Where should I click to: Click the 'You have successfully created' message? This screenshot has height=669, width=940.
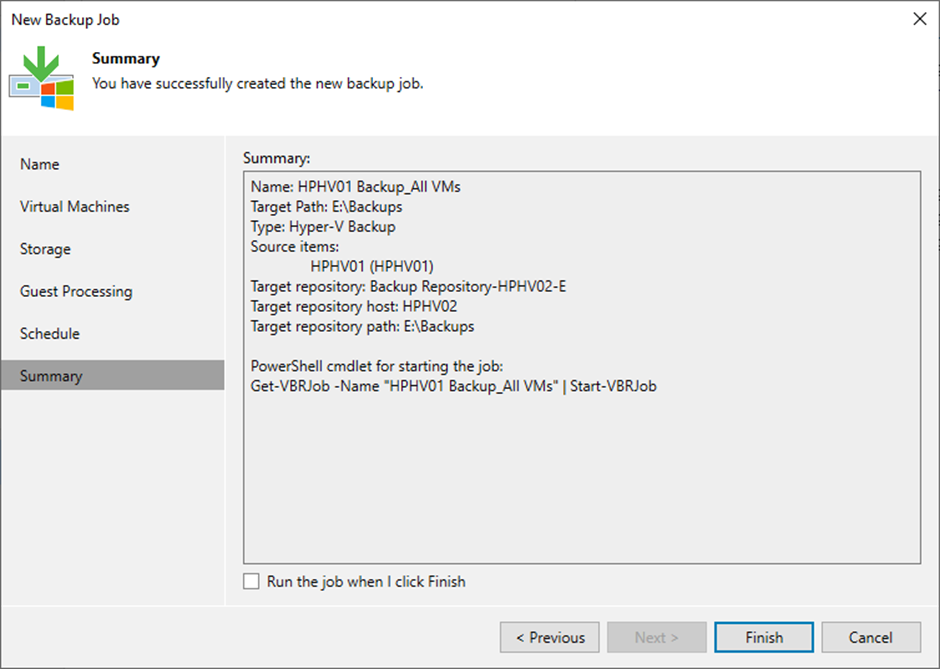coord(258,83)
